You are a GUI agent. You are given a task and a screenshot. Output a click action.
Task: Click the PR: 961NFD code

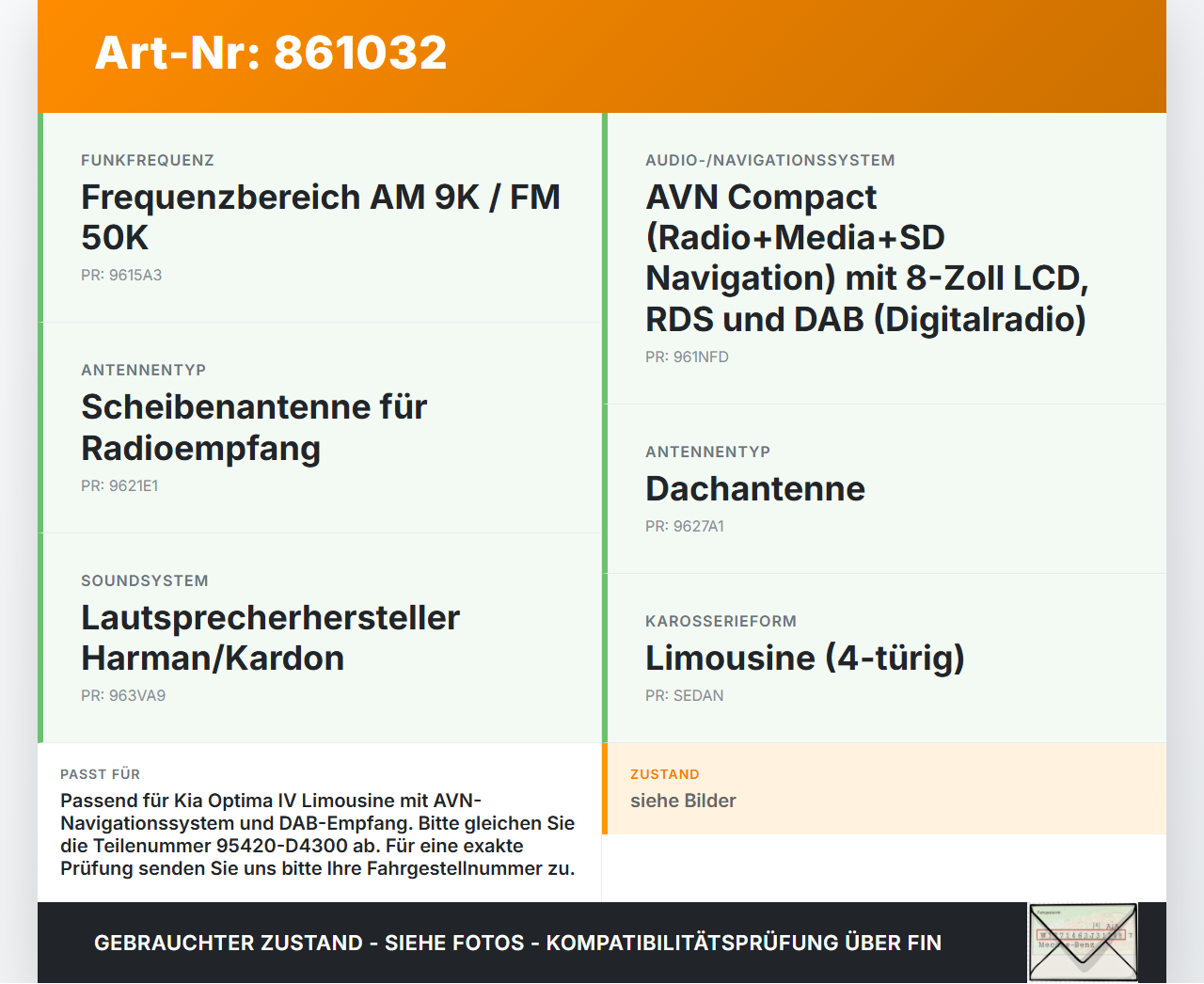pyautogui.click(x=687, y=357)
